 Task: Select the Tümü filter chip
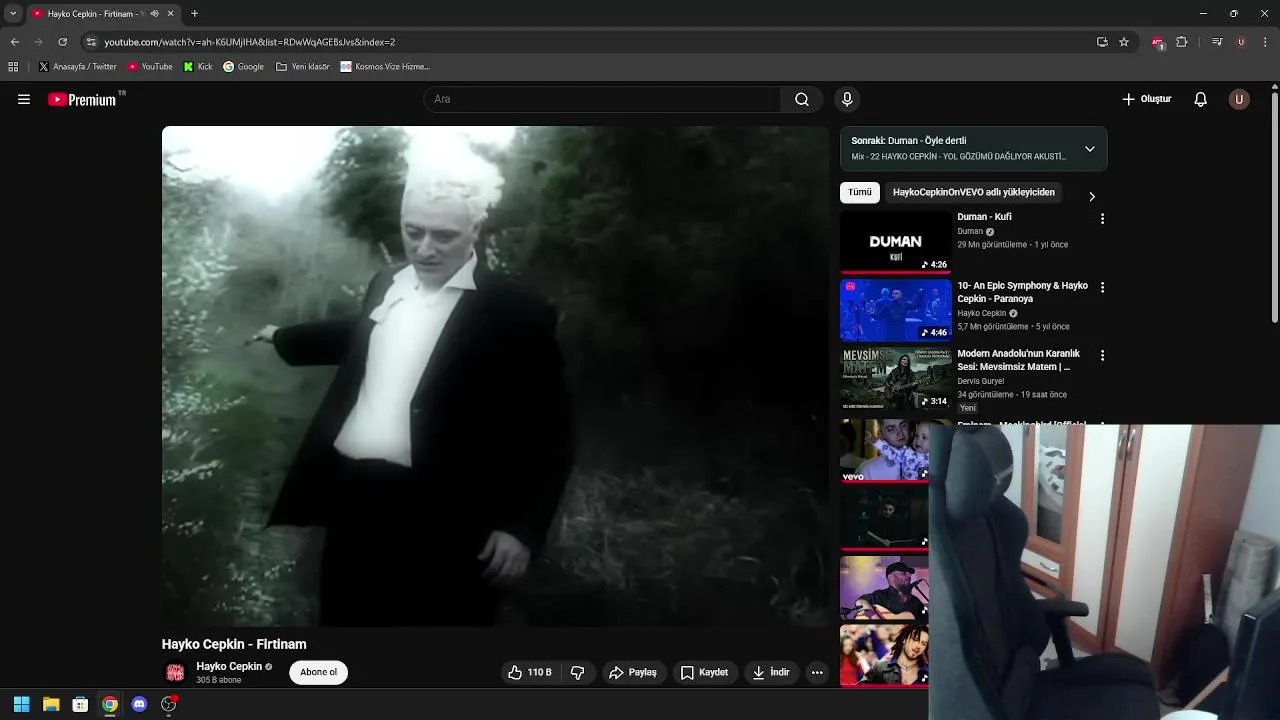pyautogui.click(x=860, y=192)
